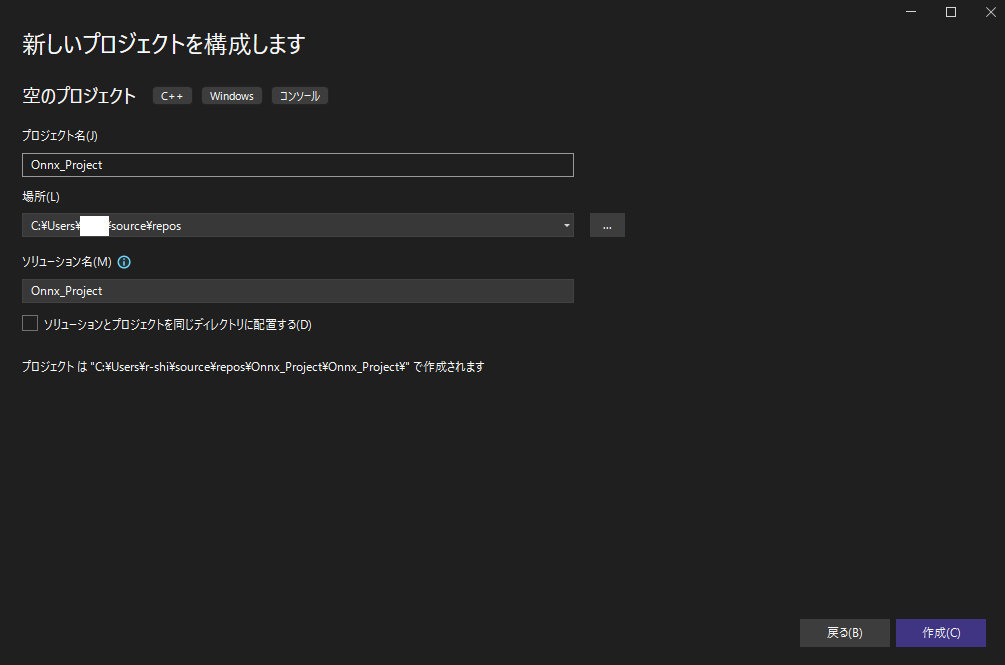Click the info icon next to ソリューション名
Image resolution: width=1005 pixels, height=665 pixels.
tap(125, 262)
